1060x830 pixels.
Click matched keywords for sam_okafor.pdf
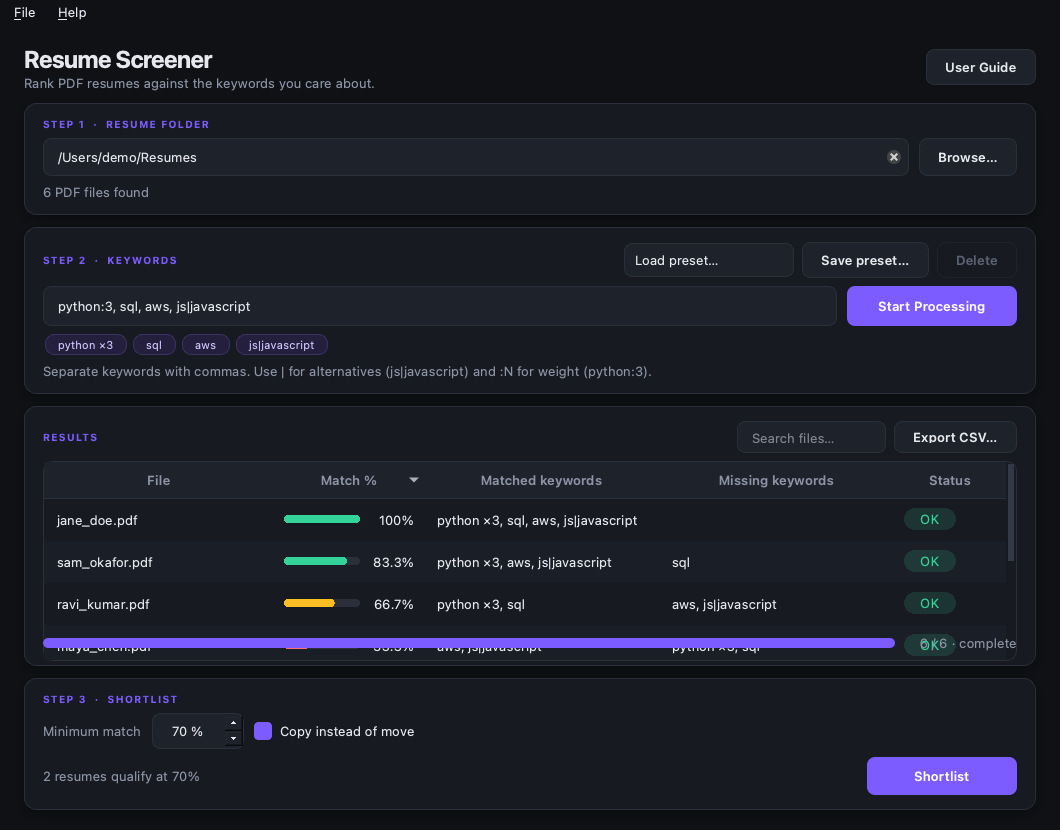(524, 562)
